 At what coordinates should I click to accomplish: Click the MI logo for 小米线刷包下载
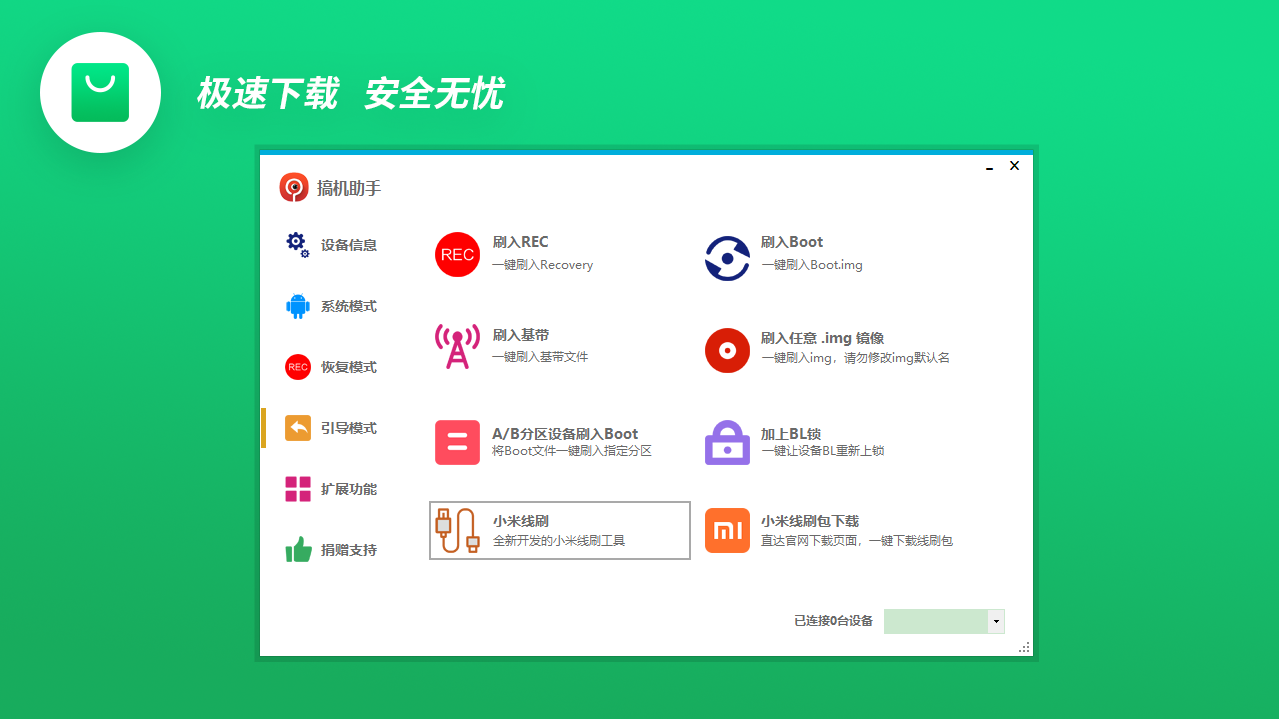[x=727, y=530]
